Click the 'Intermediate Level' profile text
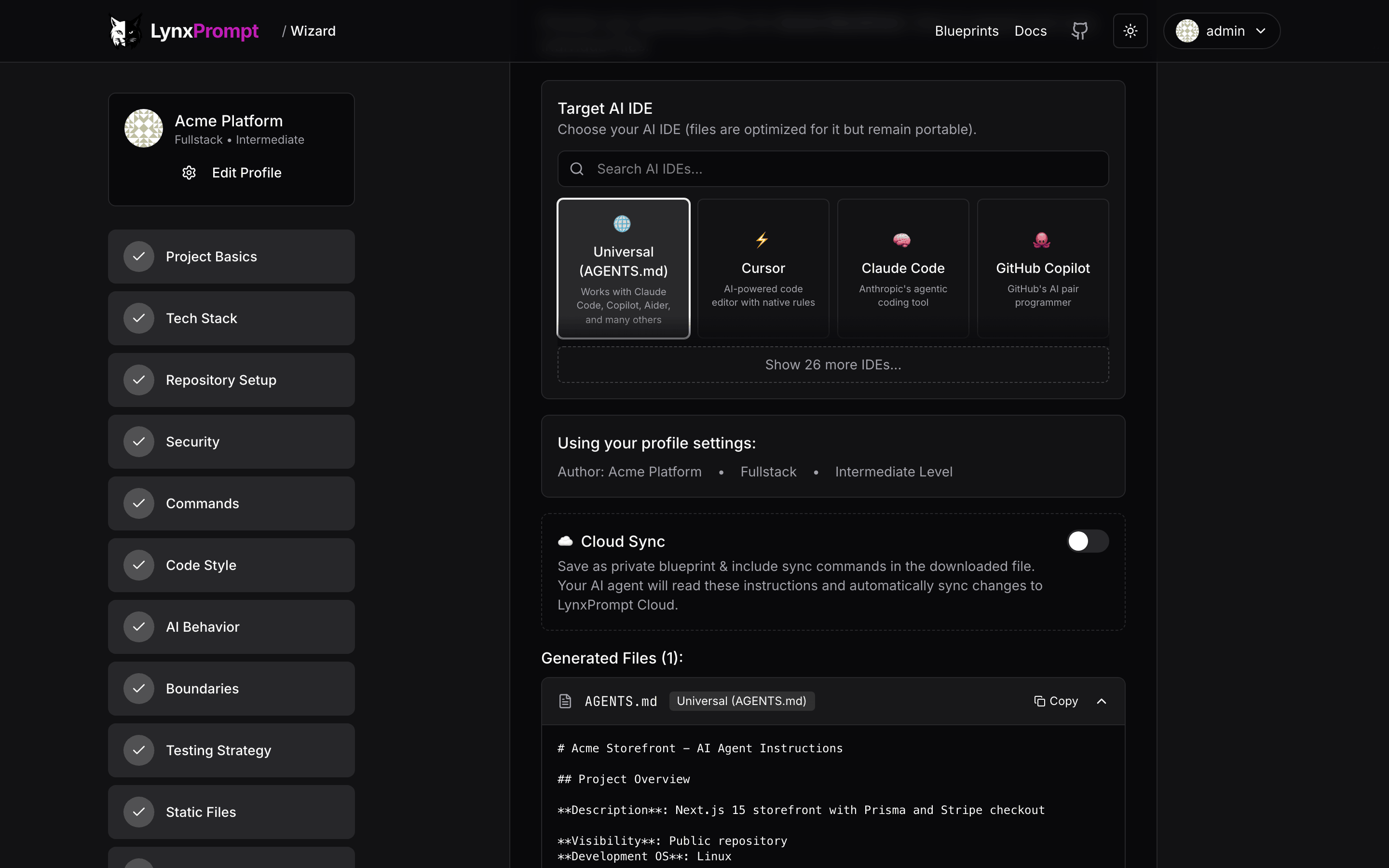 [894, 472]
